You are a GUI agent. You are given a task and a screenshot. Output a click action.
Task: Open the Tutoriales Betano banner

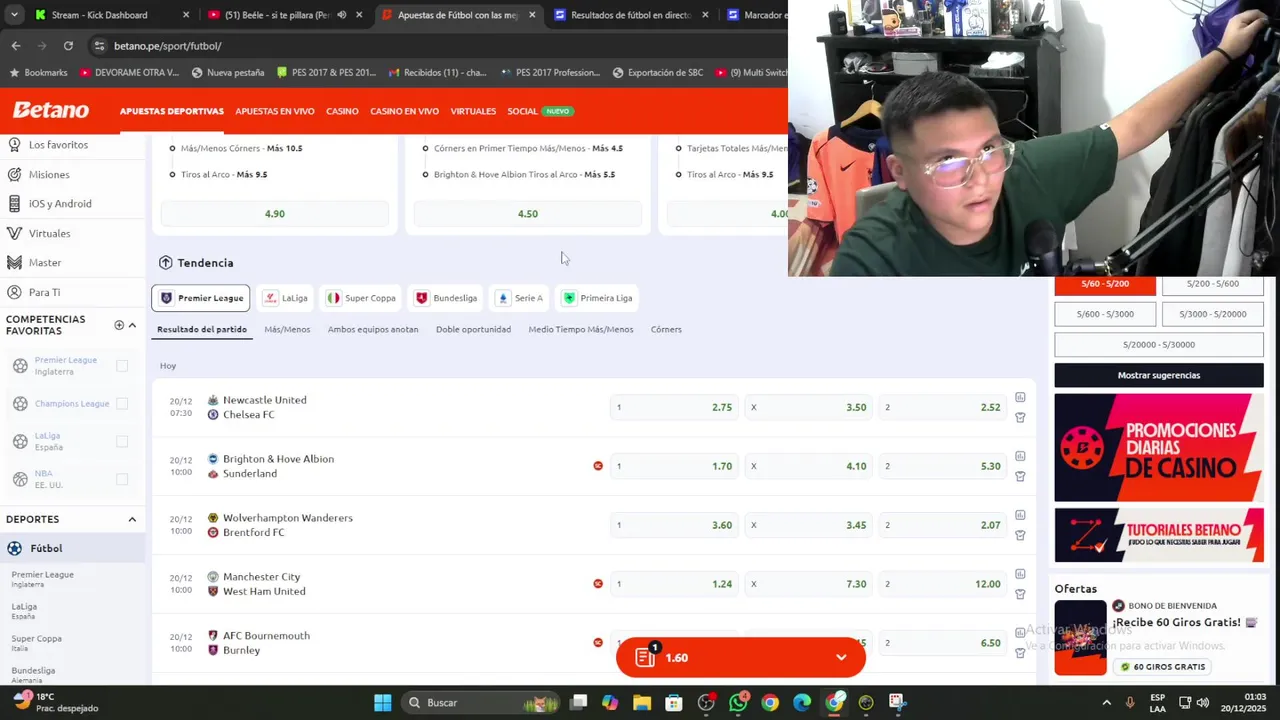(1158, 535)
